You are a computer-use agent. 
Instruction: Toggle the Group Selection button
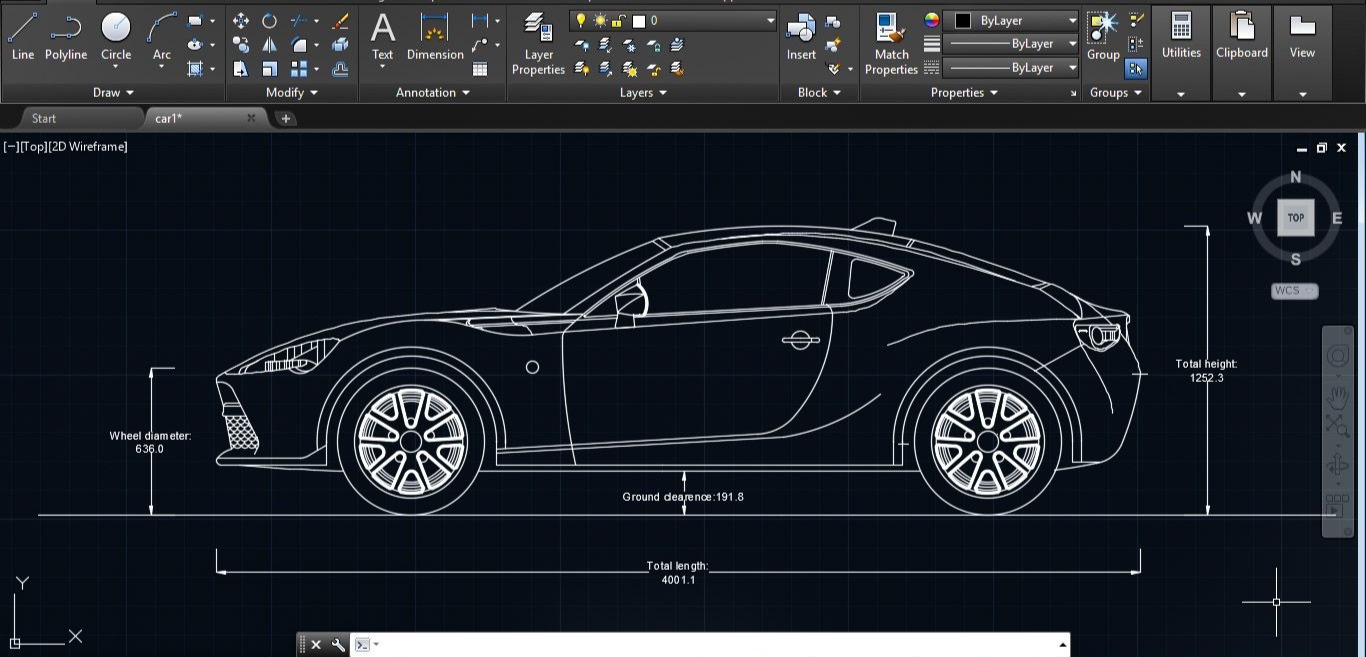click(1136, 69)
